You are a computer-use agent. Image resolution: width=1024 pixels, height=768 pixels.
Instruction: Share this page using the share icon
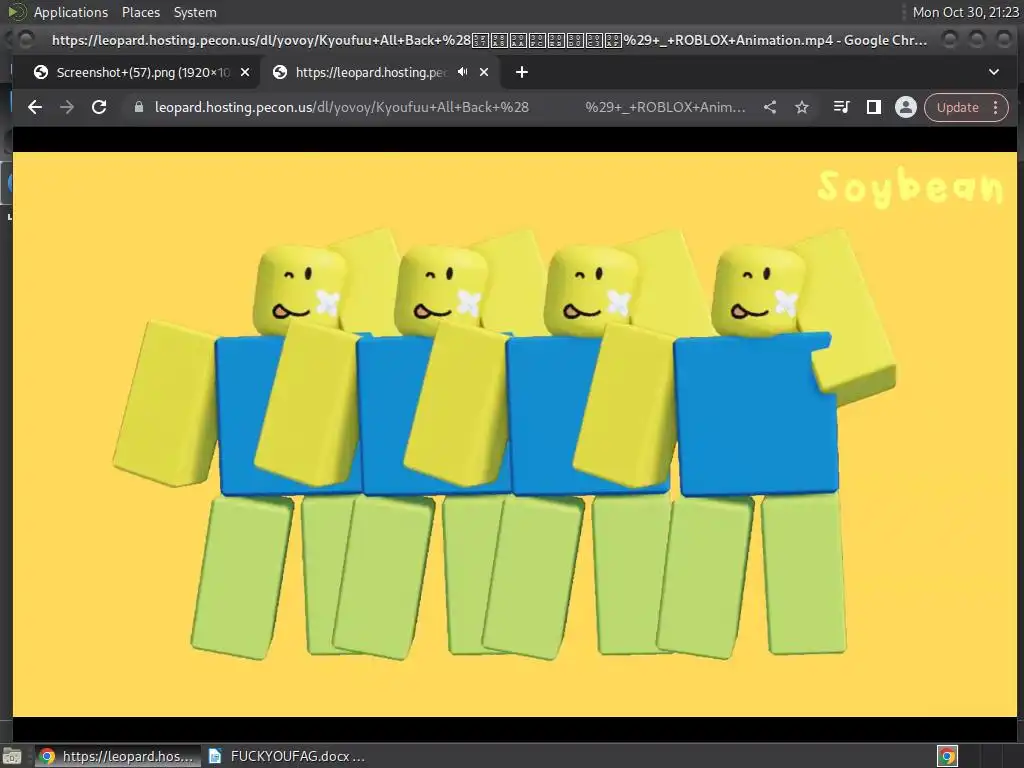[x=770, y=107]
